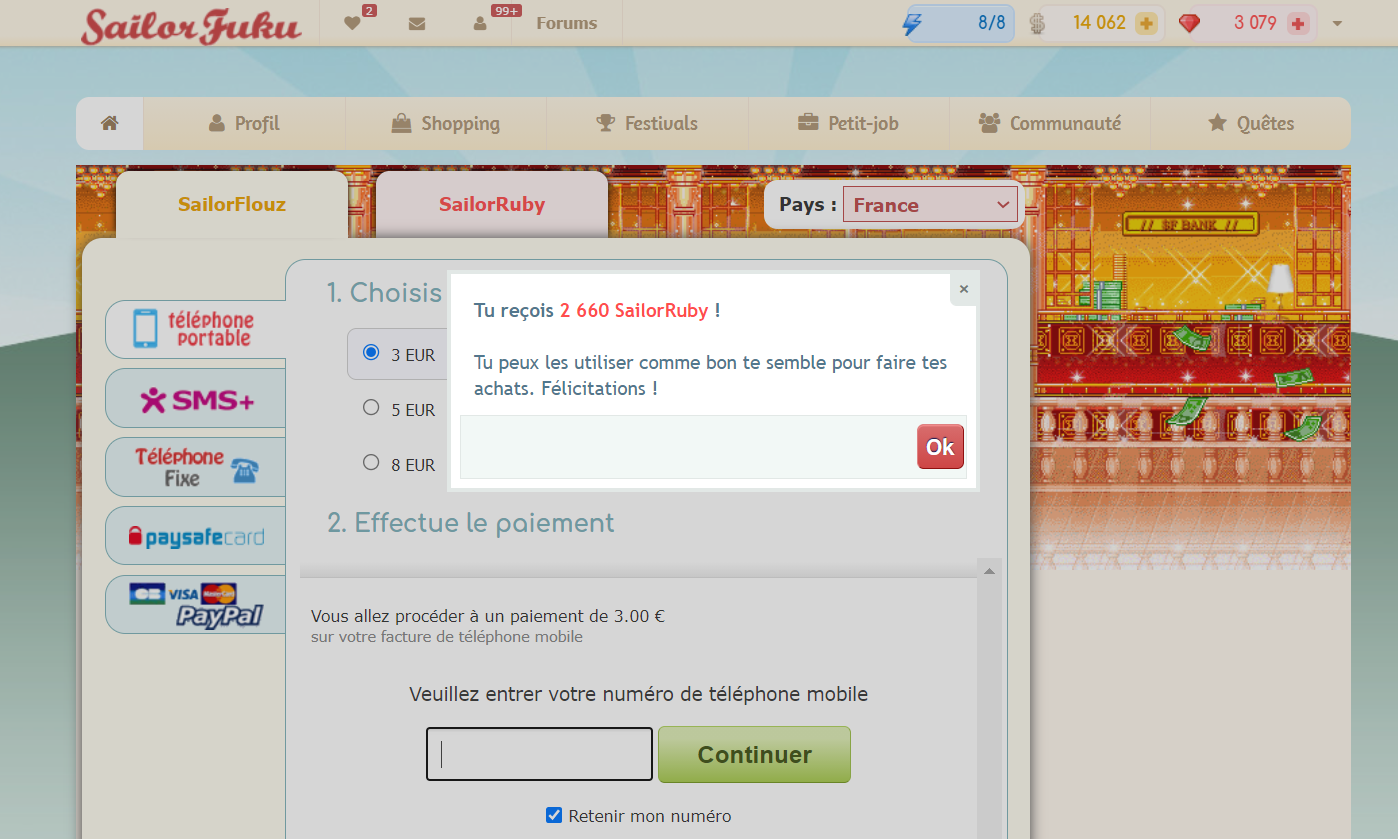Image resolution: width=1398 pixels, height=839 pixels.
Task: Select the 5 EUR radio option
Action: click(371, 408)
